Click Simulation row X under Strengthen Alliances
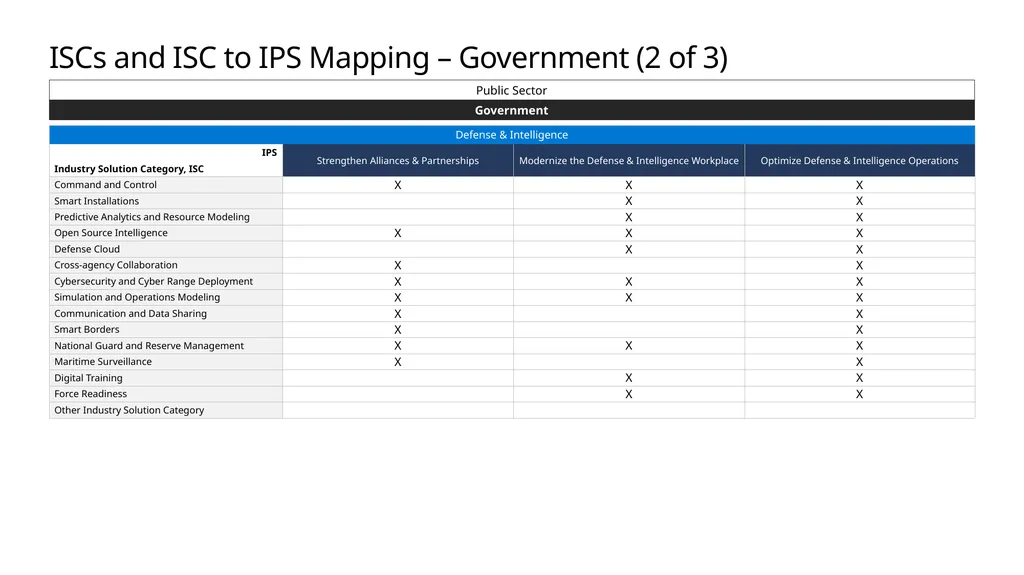The width and height of the screenshot is (1024, 575). click(x=398, y=297)
